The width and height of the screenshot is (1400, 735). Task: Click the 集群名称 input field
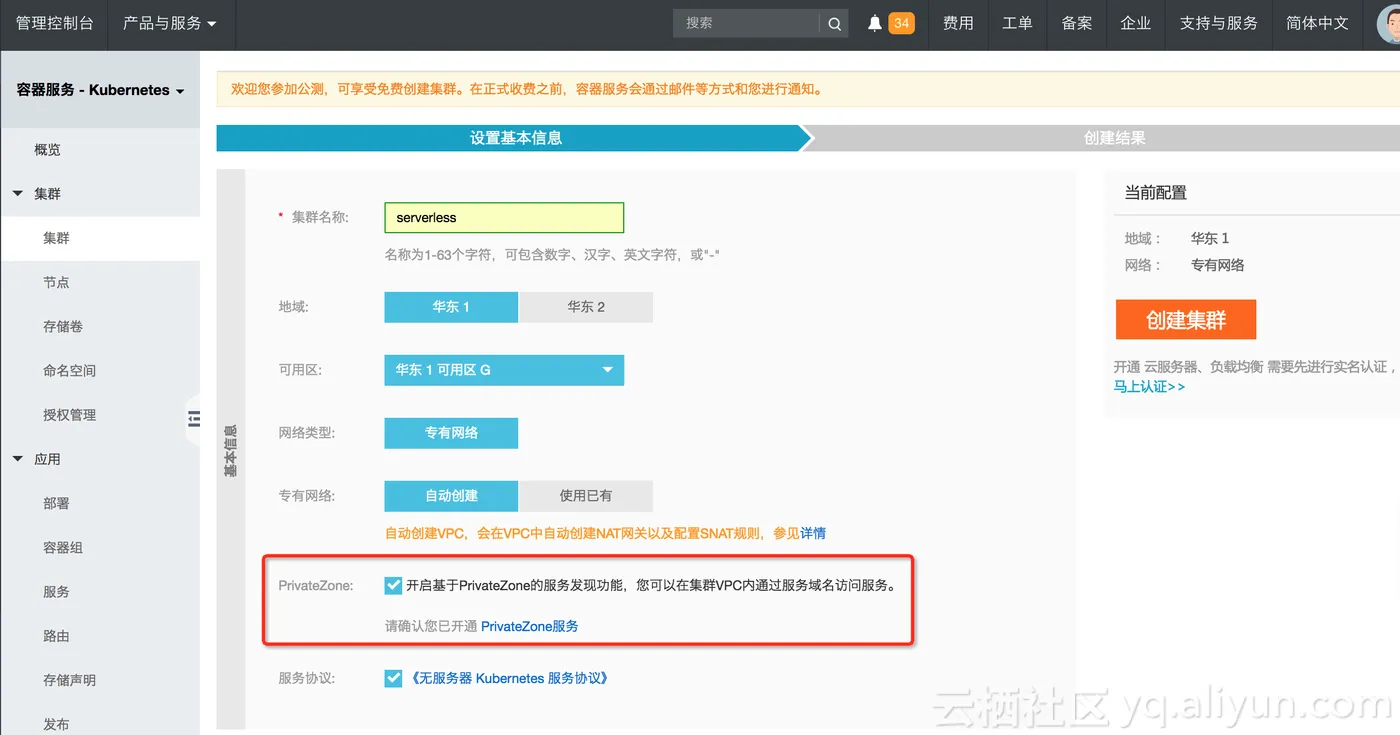pyautogui.click(x=504, y=217)
